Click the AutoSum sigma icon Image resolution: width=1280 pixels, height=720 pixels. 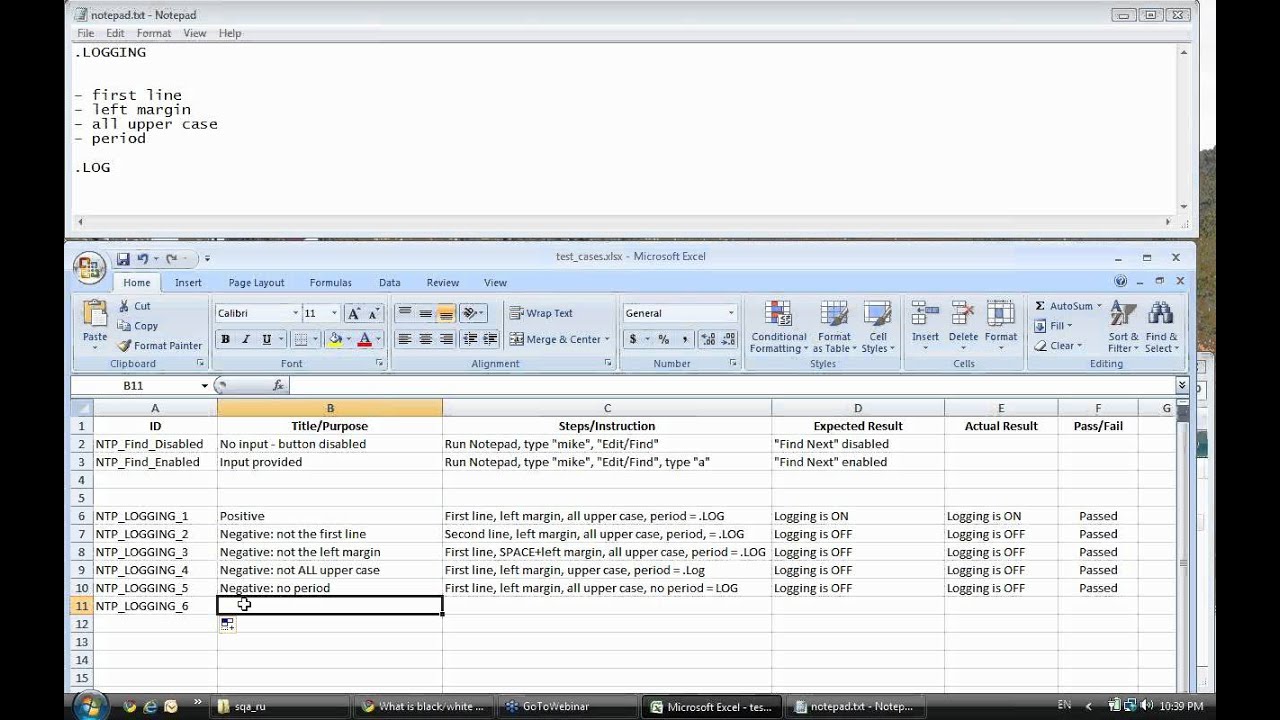pos(1040,306)
